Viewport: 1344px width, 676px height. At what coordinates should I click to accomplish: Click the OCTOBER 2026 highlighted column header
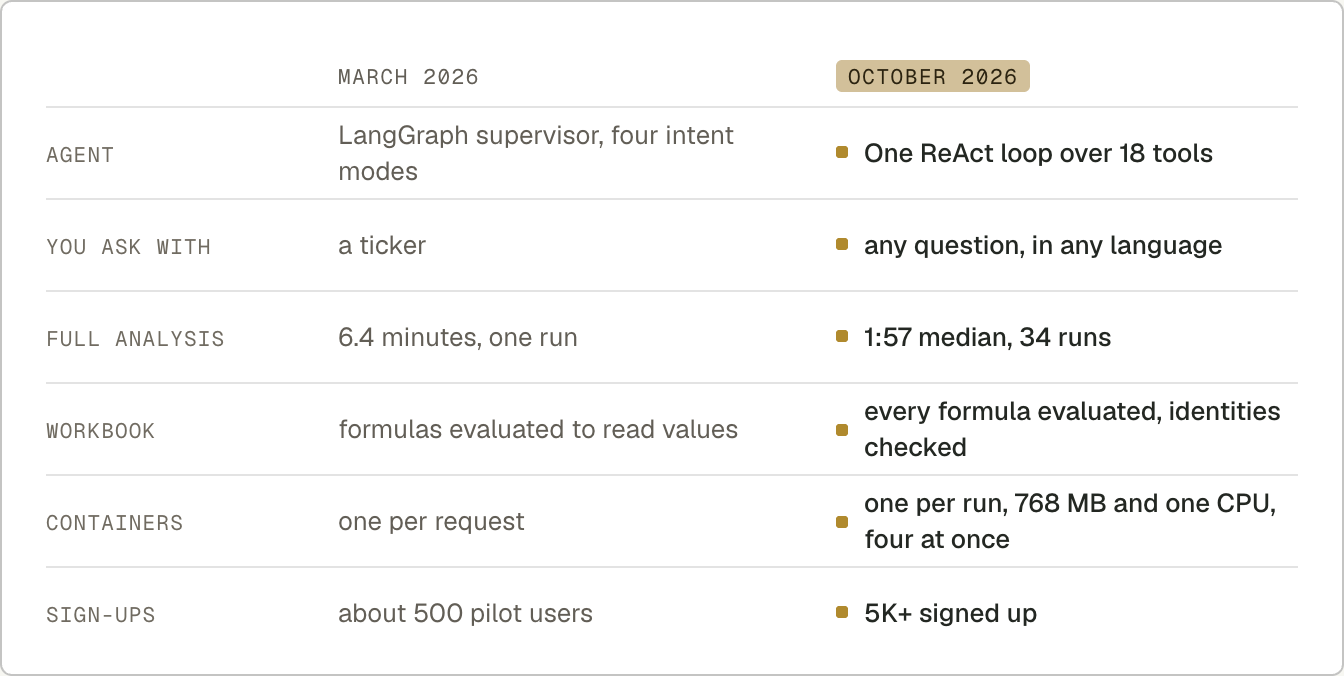[932, 77]
